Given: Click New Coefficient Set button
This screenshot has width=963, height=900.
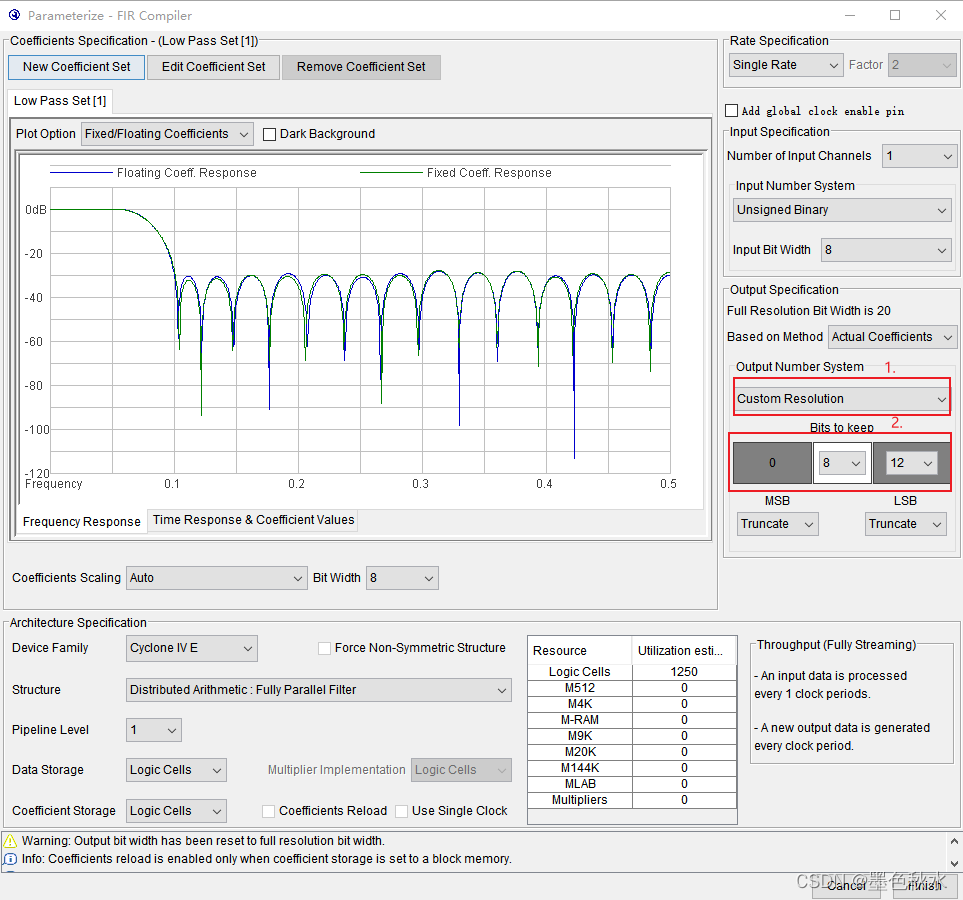Looking at the screenshot, I should pyautogui.click(x=77, y=67).
